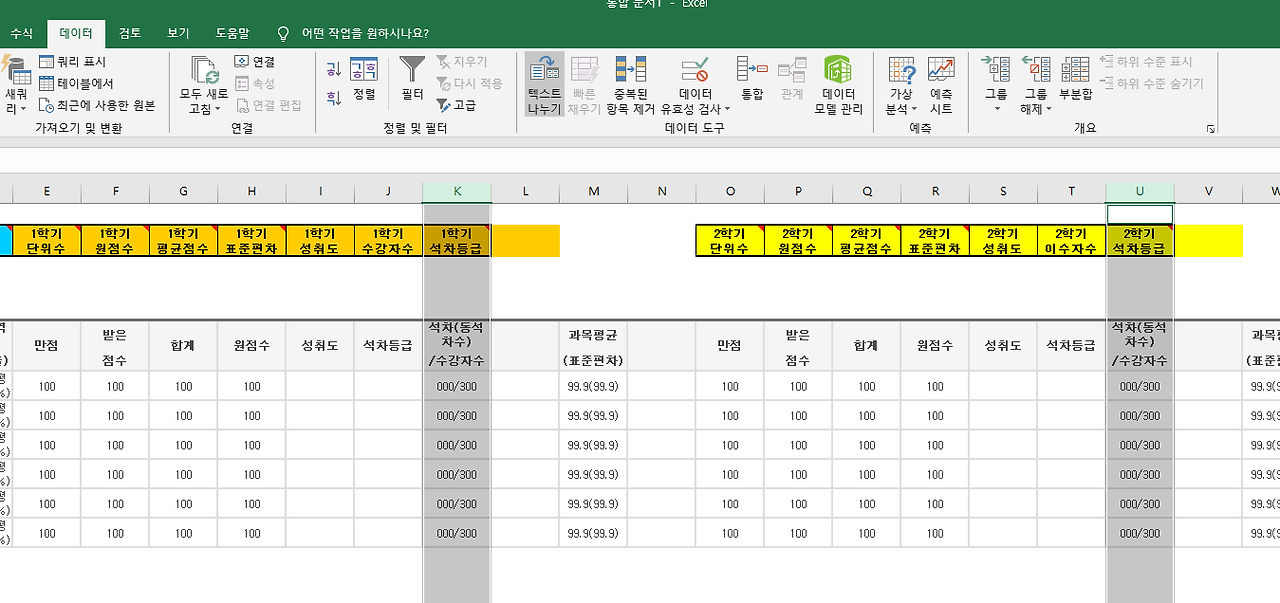Screen dimensions: 1280x603
Task: Open the Outline (개요) dialog launcher
Action: point(1211,129)
